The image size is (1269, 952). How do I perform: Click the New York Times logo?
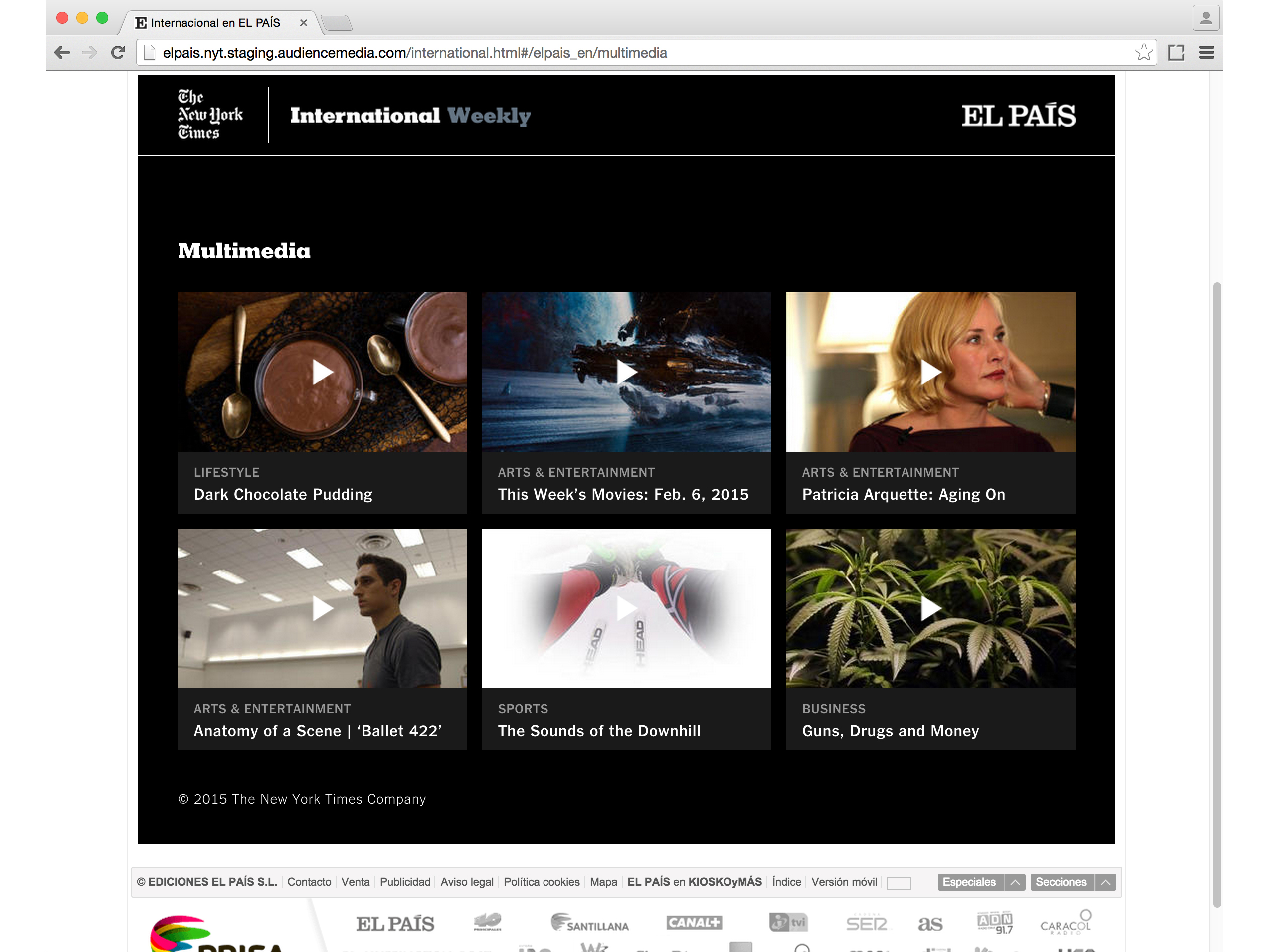[210, 115]
